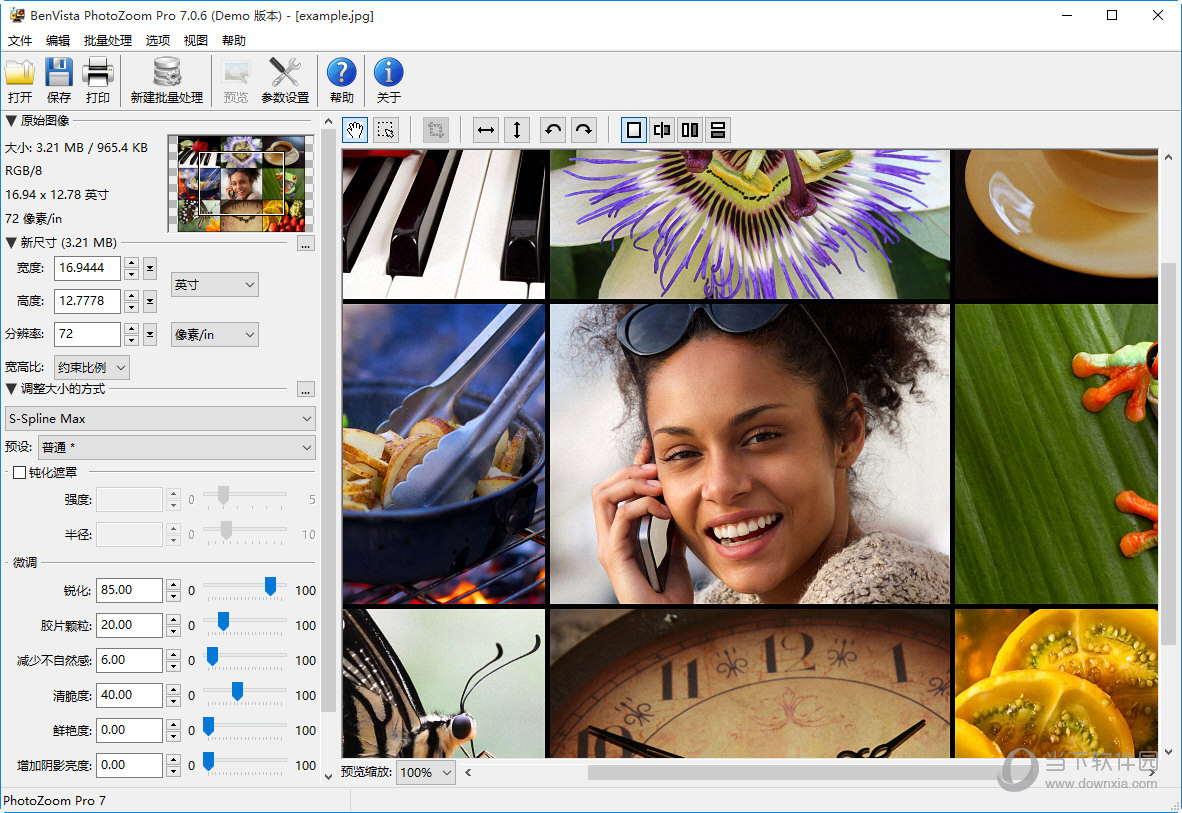Open the S-Spline Max resize method dropdown
1182x813 pixels.
[160, 418]
